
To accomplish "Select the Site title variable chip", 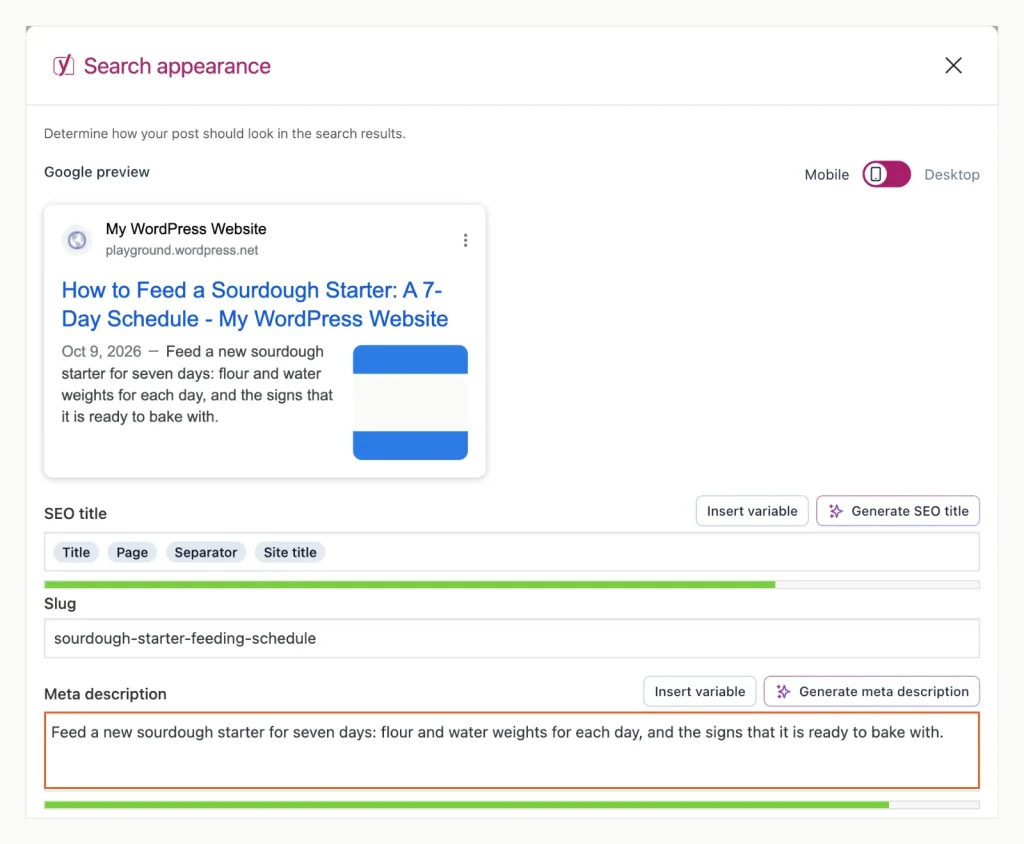I will [x=290, y=552].
